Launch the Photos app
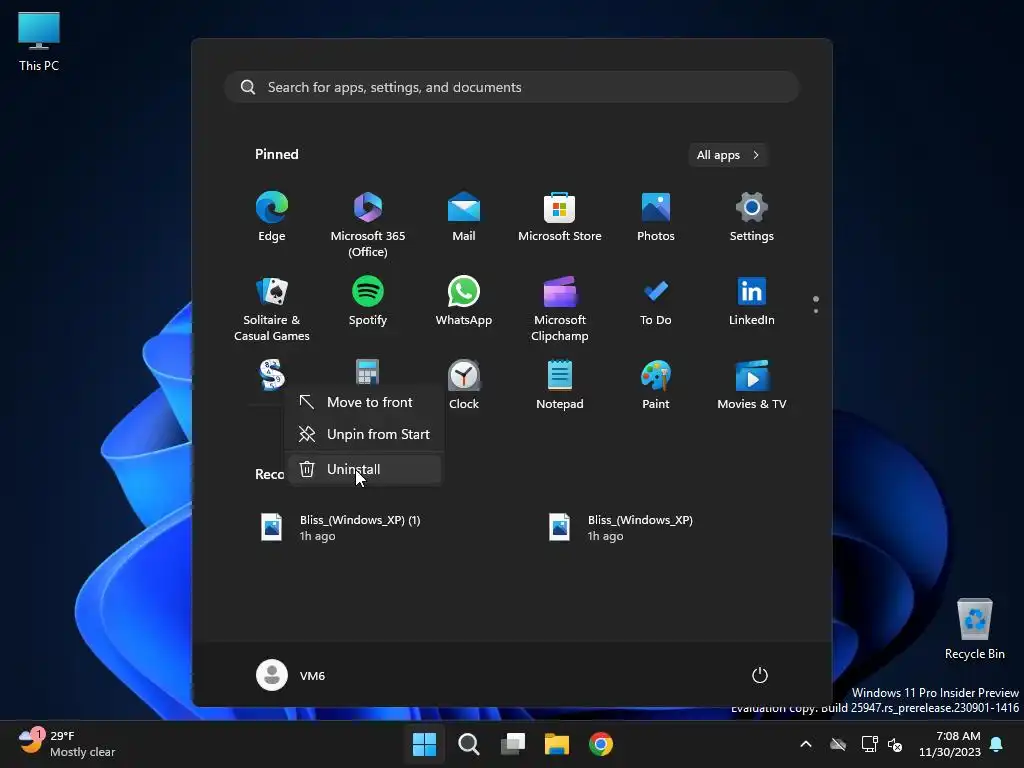Screen dimensions: 1024x768 (656, 217)
